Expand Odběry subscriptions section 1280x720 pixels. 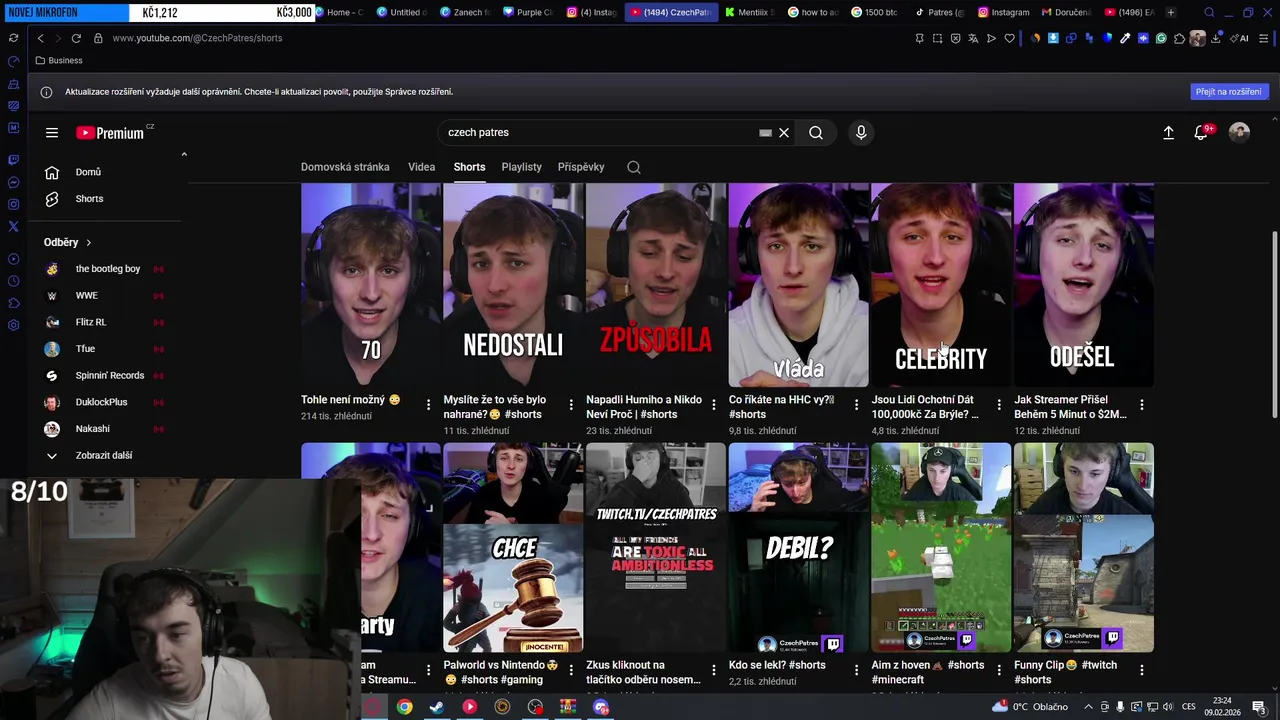[68, 242]
